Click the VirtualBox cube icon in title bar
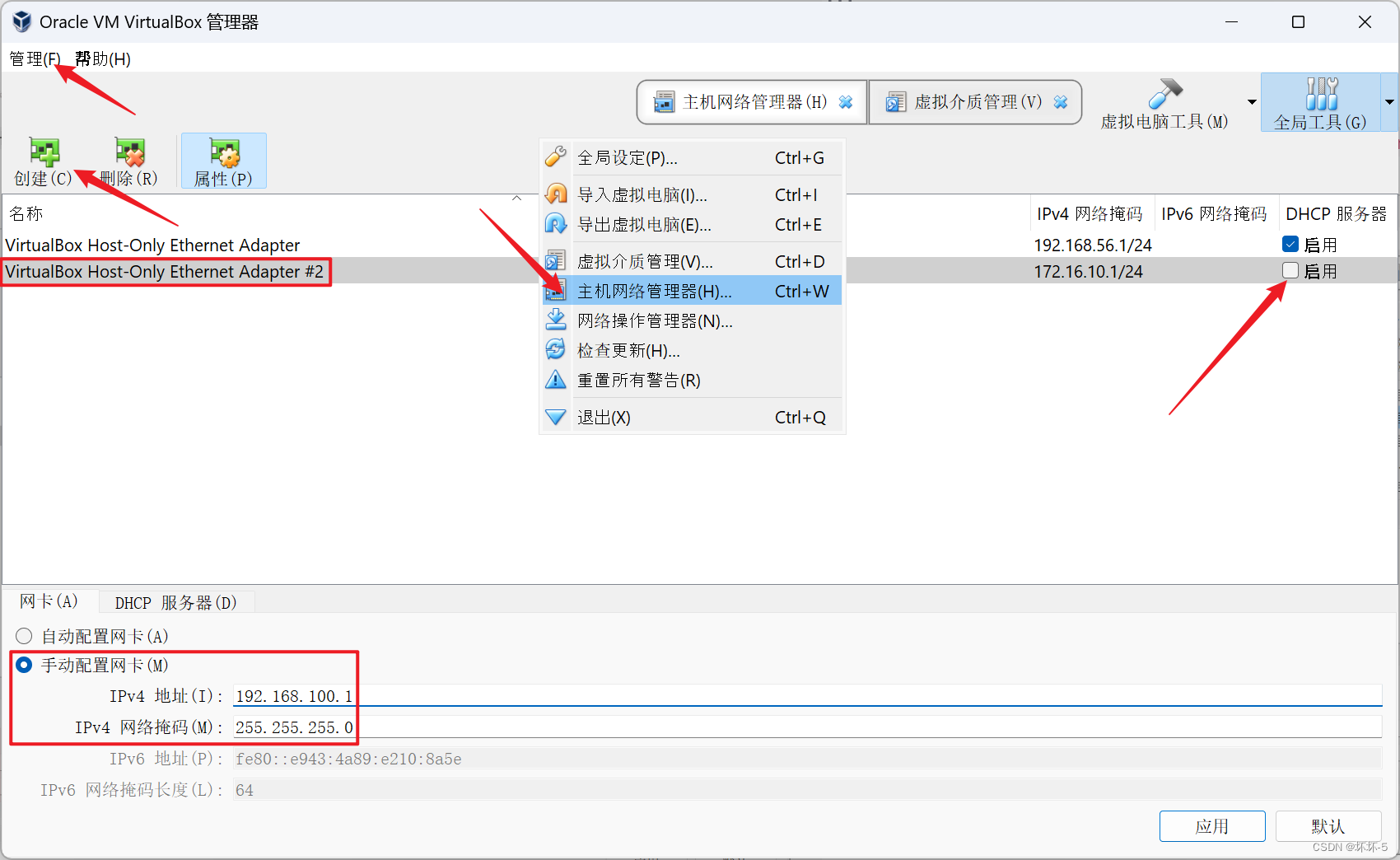1400x860 pixels. [22, 21]
